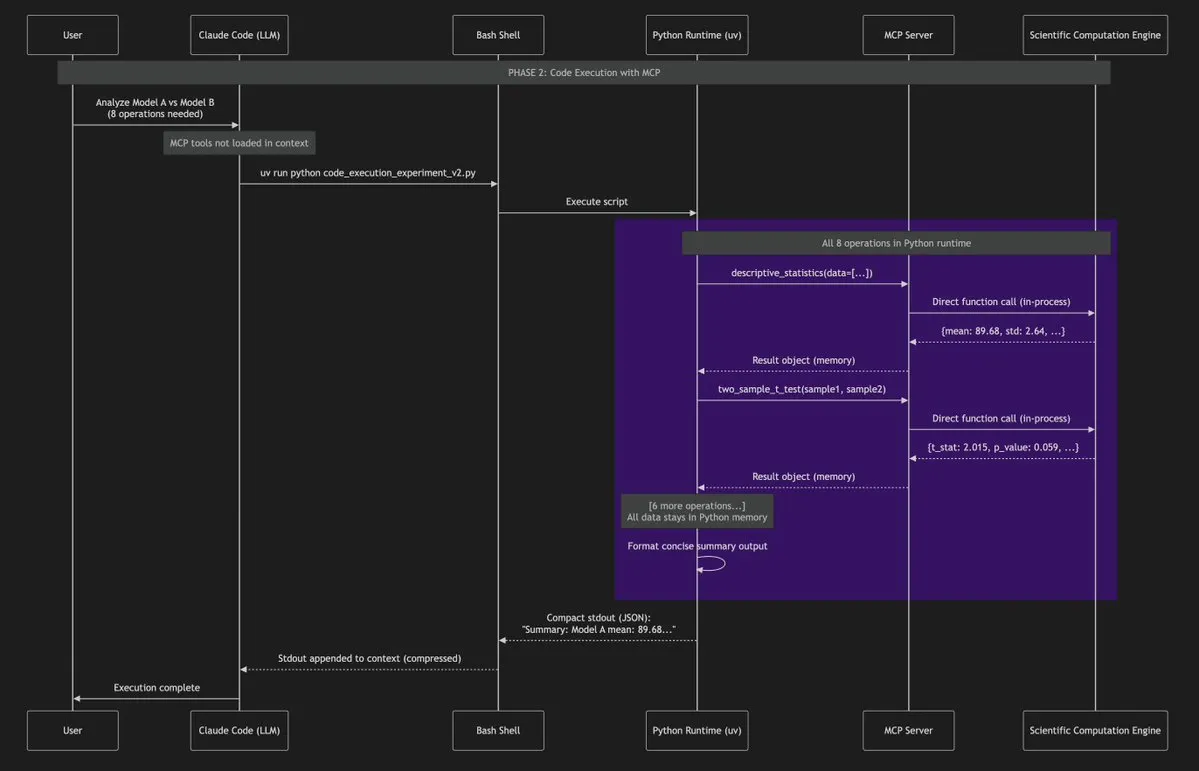Select the Claude Code (LLM) header box
This screenshot has height=771, width=1199.
239,34
